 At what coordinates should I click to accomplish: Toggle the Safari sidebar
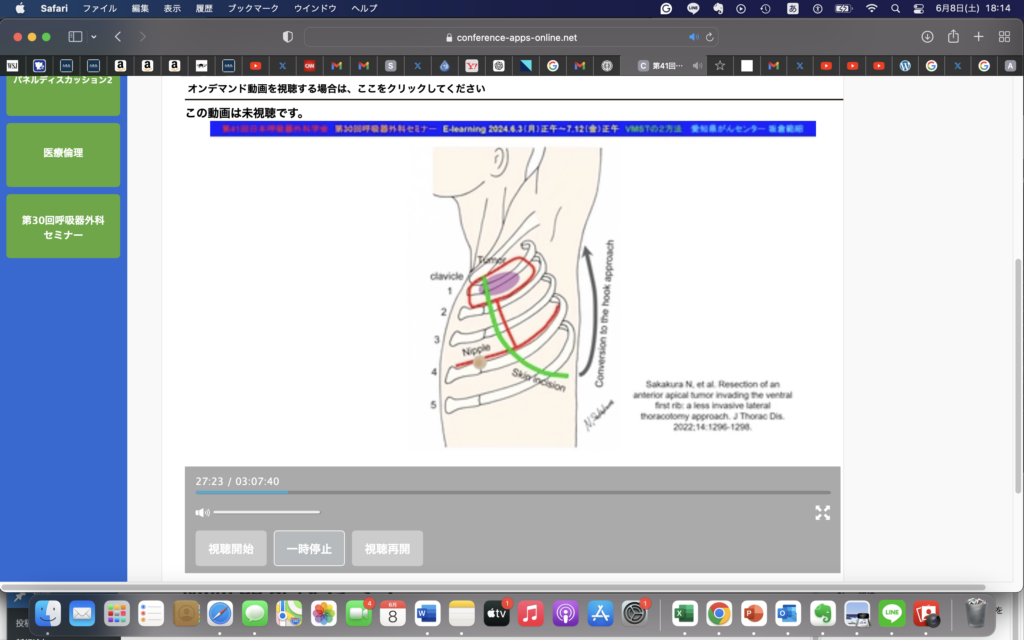(75, 37)
